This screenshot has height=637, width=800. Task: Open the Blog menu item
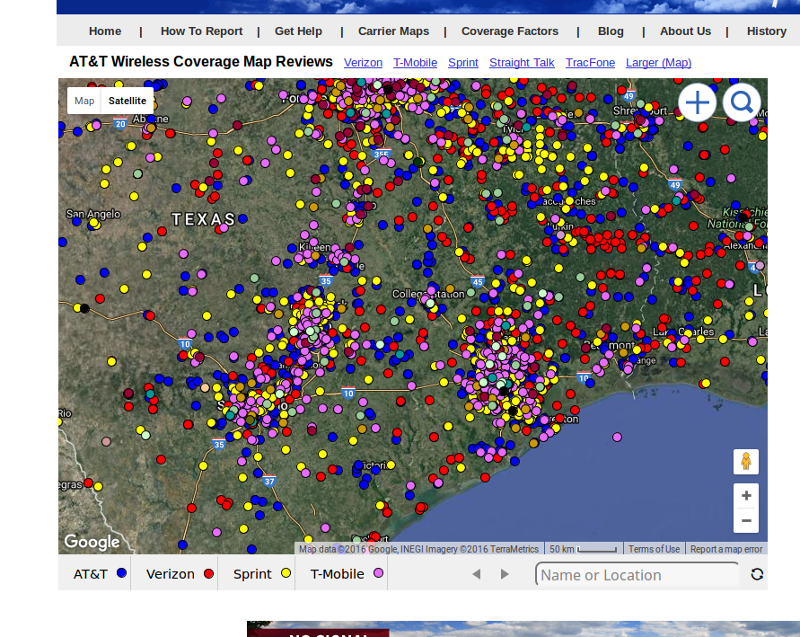pyautogui.click(x=611, y=31)
